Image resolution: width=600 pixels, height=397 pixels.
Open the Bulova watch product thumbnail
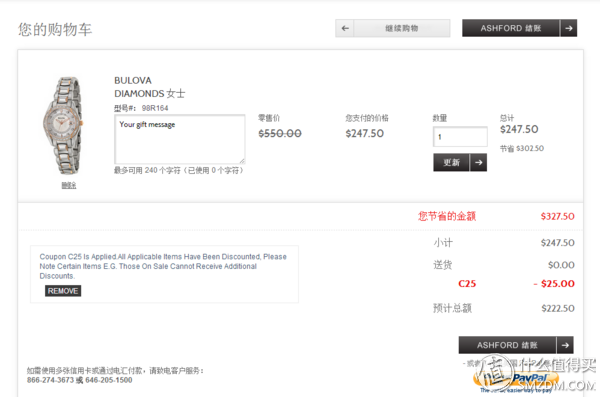62,126
